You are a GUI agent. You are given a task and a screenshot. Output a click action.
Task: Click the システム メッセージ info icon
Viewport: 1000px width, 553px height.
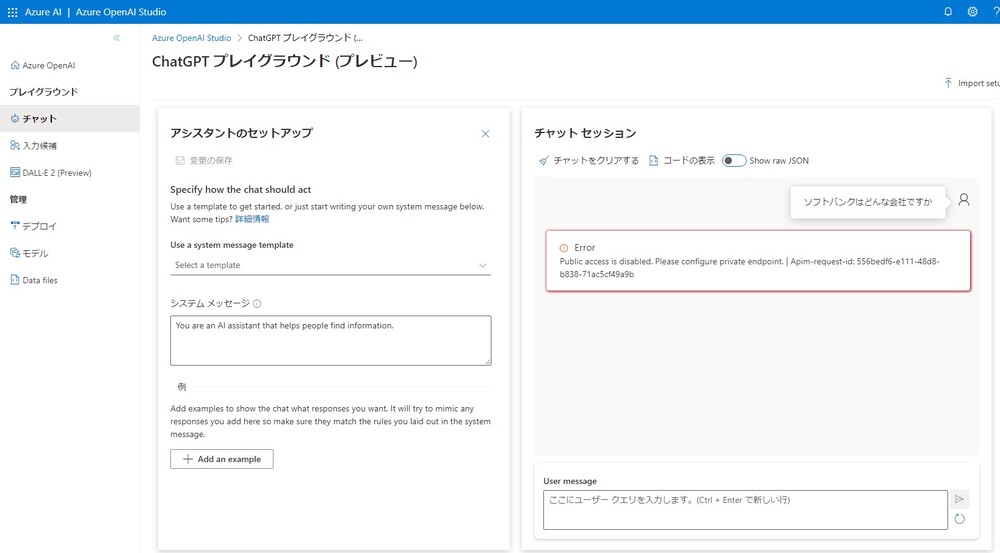coord(257,304)
